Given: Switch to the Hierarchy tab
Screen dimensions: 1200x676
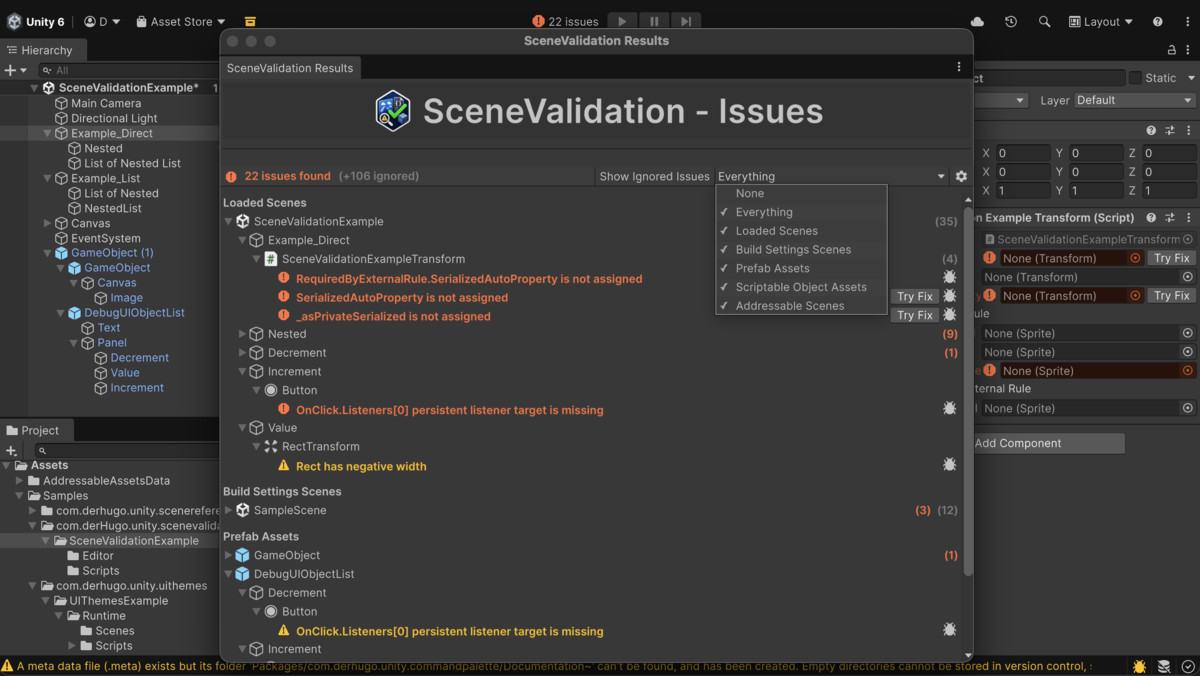Looking at the screenshot, I should [x=41, y=50].
